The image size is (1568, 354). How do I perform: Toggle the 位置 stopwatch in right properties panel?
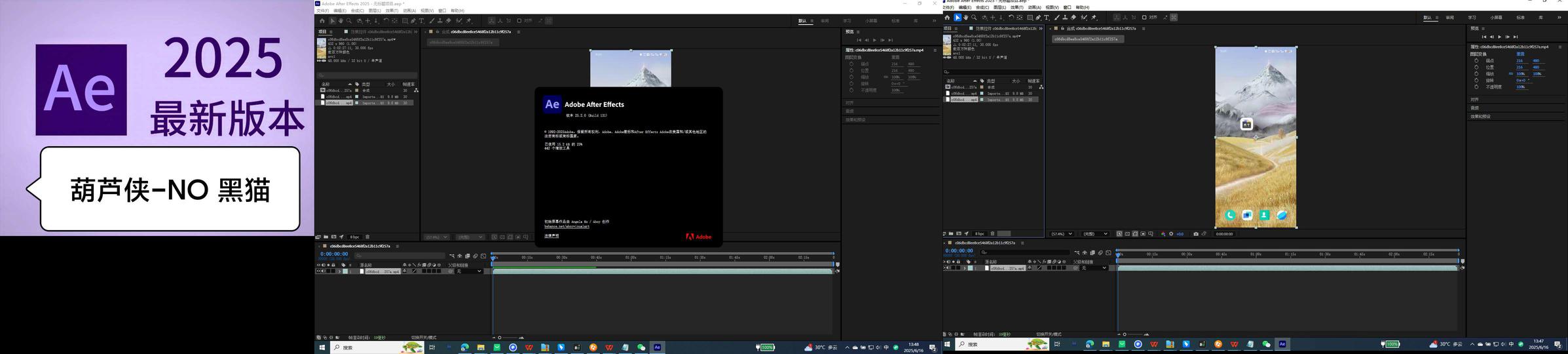point(1476,67)
